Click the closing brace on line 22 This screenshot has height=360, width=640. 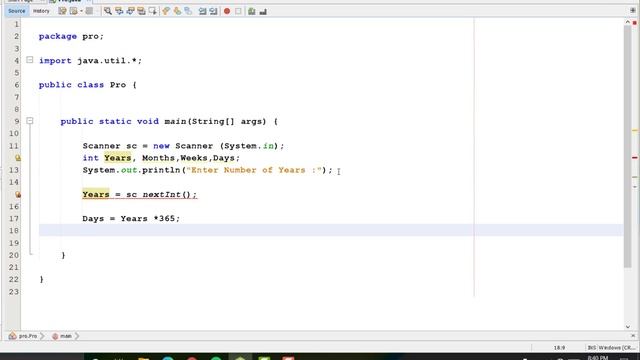point(42,279)
